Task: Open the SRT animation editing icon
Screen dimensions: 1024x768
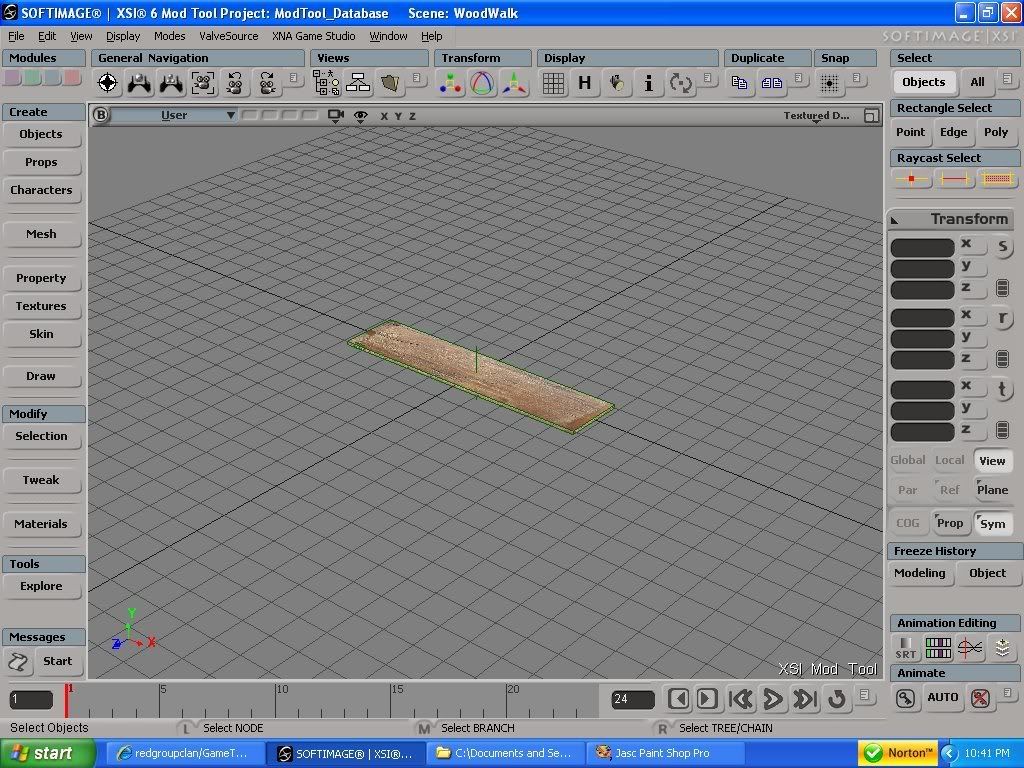Action: (x=906, y=648)
